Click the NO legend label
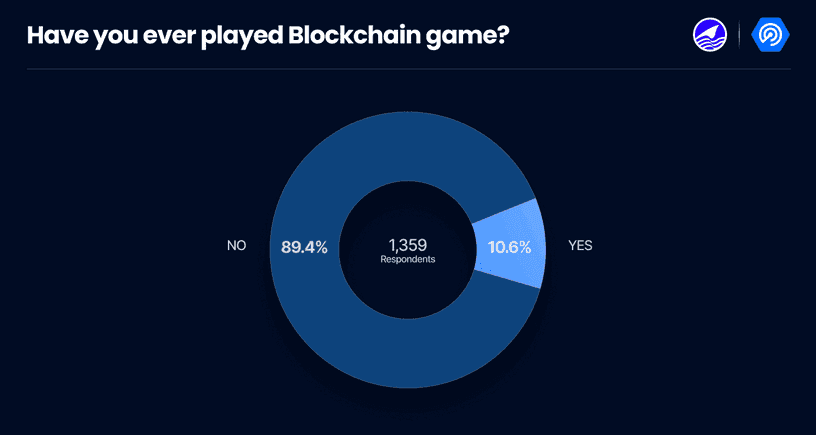Screen dimensions: 816x435 [x=237, y=246]
